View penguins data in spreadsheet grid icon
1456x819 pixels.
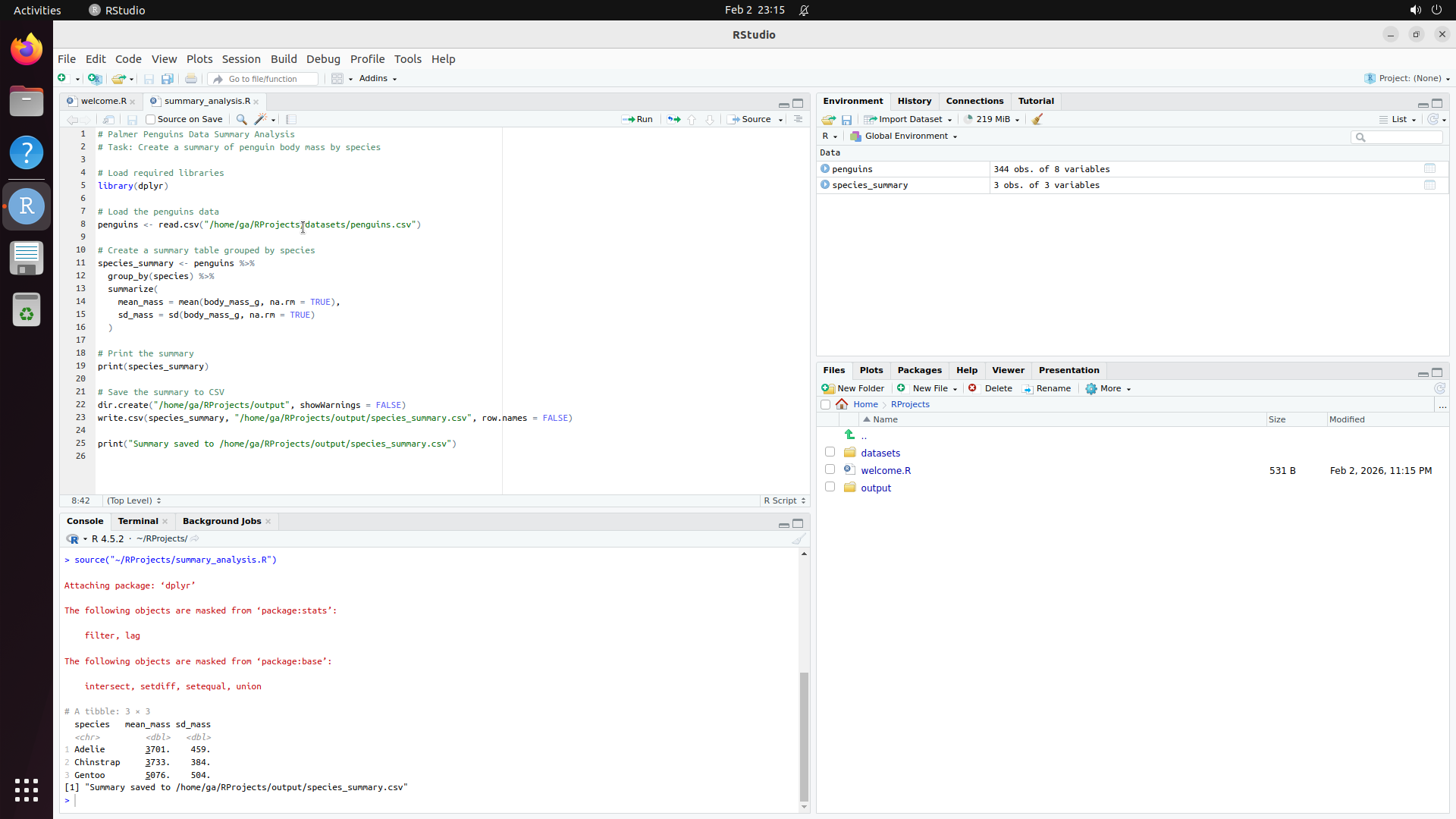[1430, 168]
